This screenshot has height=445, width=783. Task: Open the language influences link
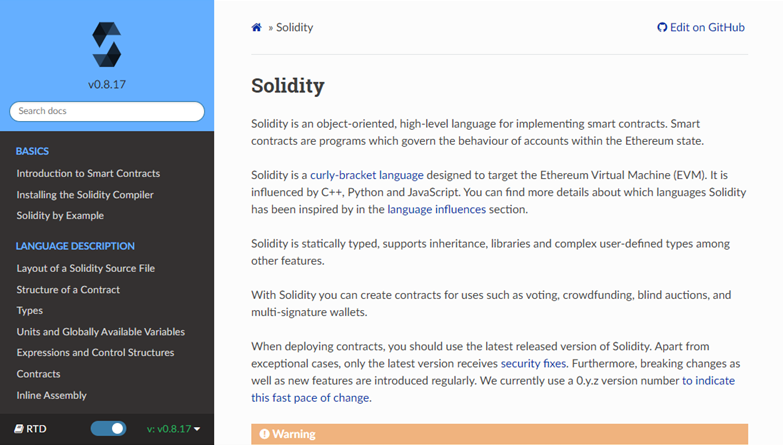pos(436,209)
